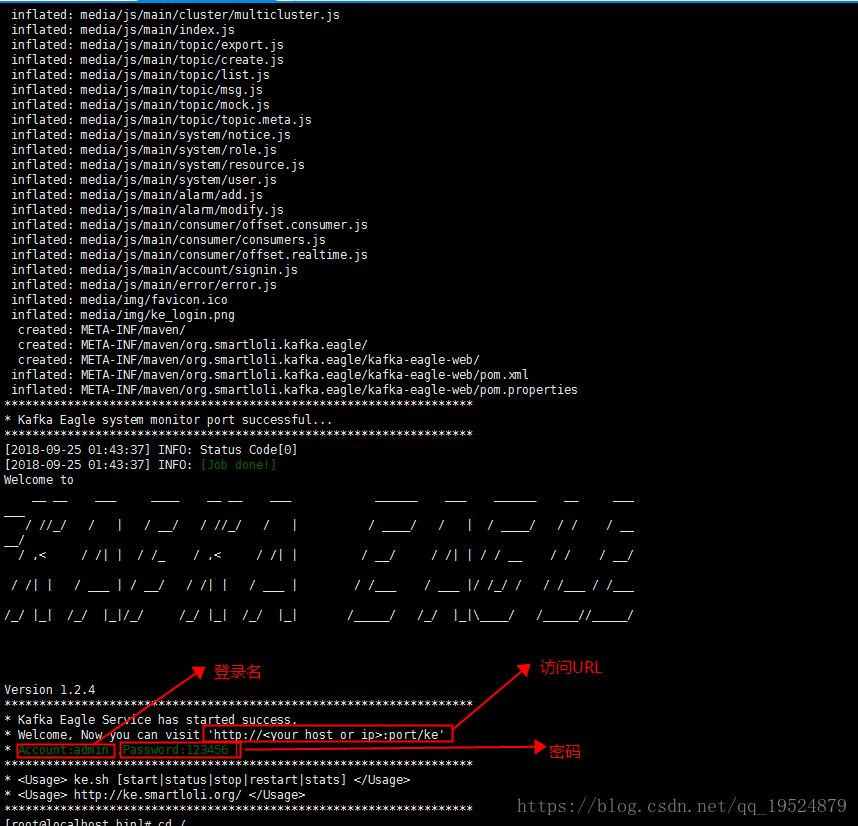Click the line with 'account/signin.js'

click(154, 270)
